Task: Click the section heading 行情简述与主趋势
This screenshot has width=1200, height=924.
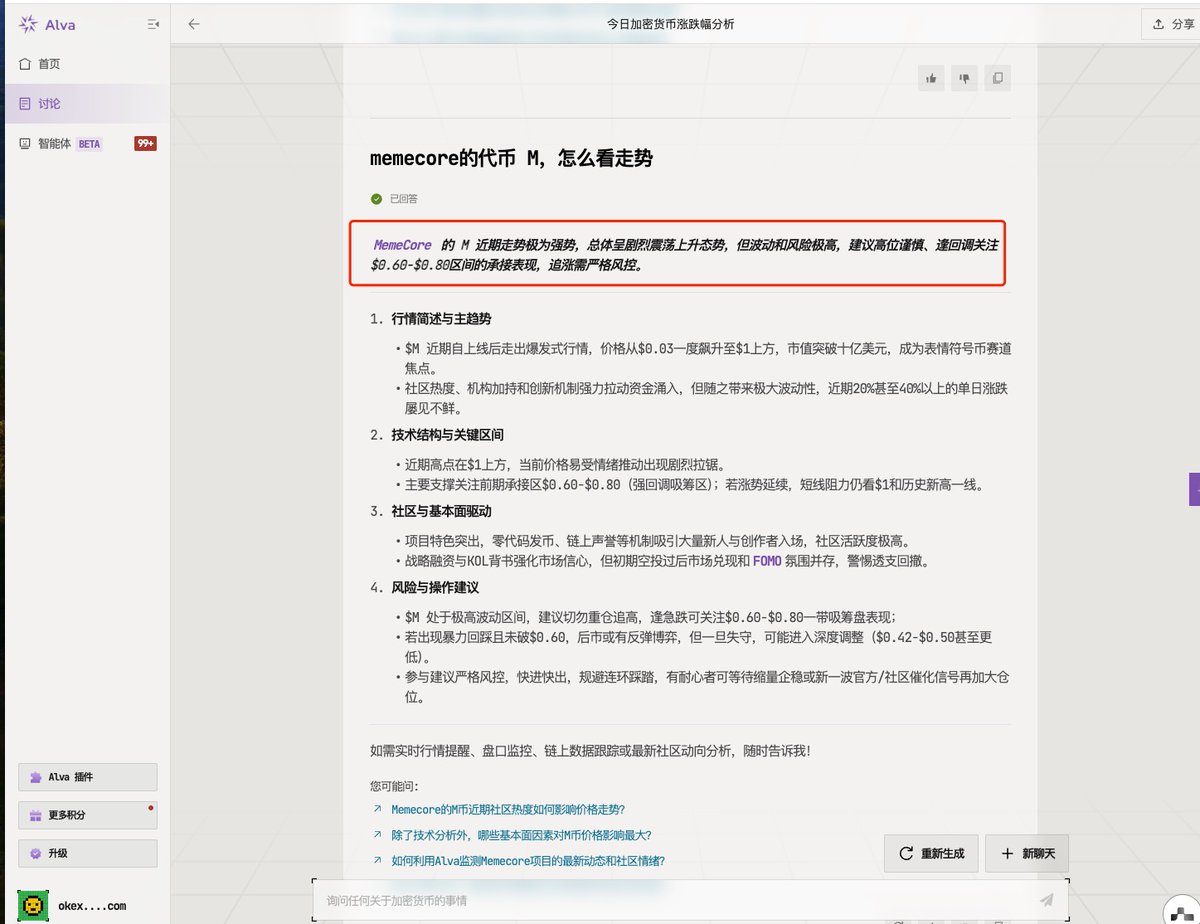Action: pyautogui.click(x=441, y=319)
